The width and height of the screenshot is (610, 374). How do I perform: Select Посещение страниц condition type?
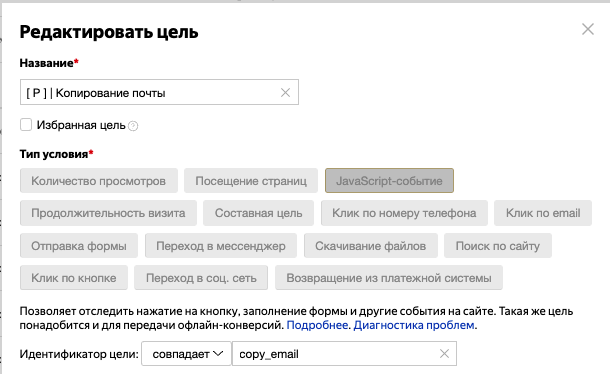point(251,181)
